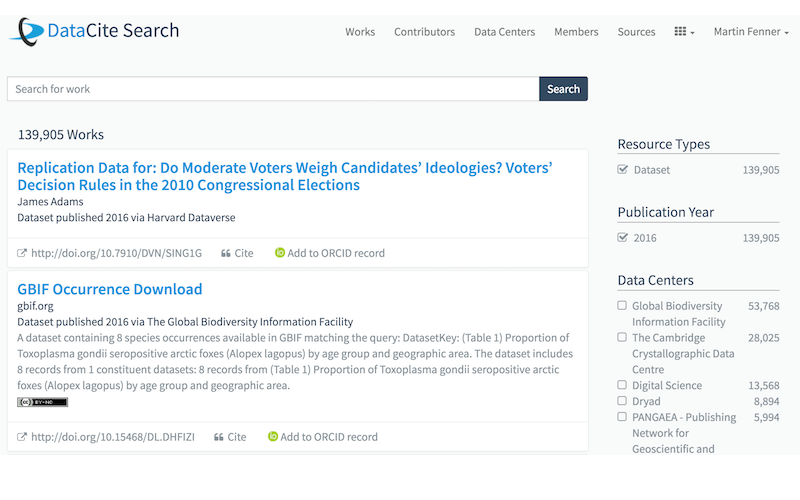Uncheck the Dataset resource type filter

click(x=622, y=170)
